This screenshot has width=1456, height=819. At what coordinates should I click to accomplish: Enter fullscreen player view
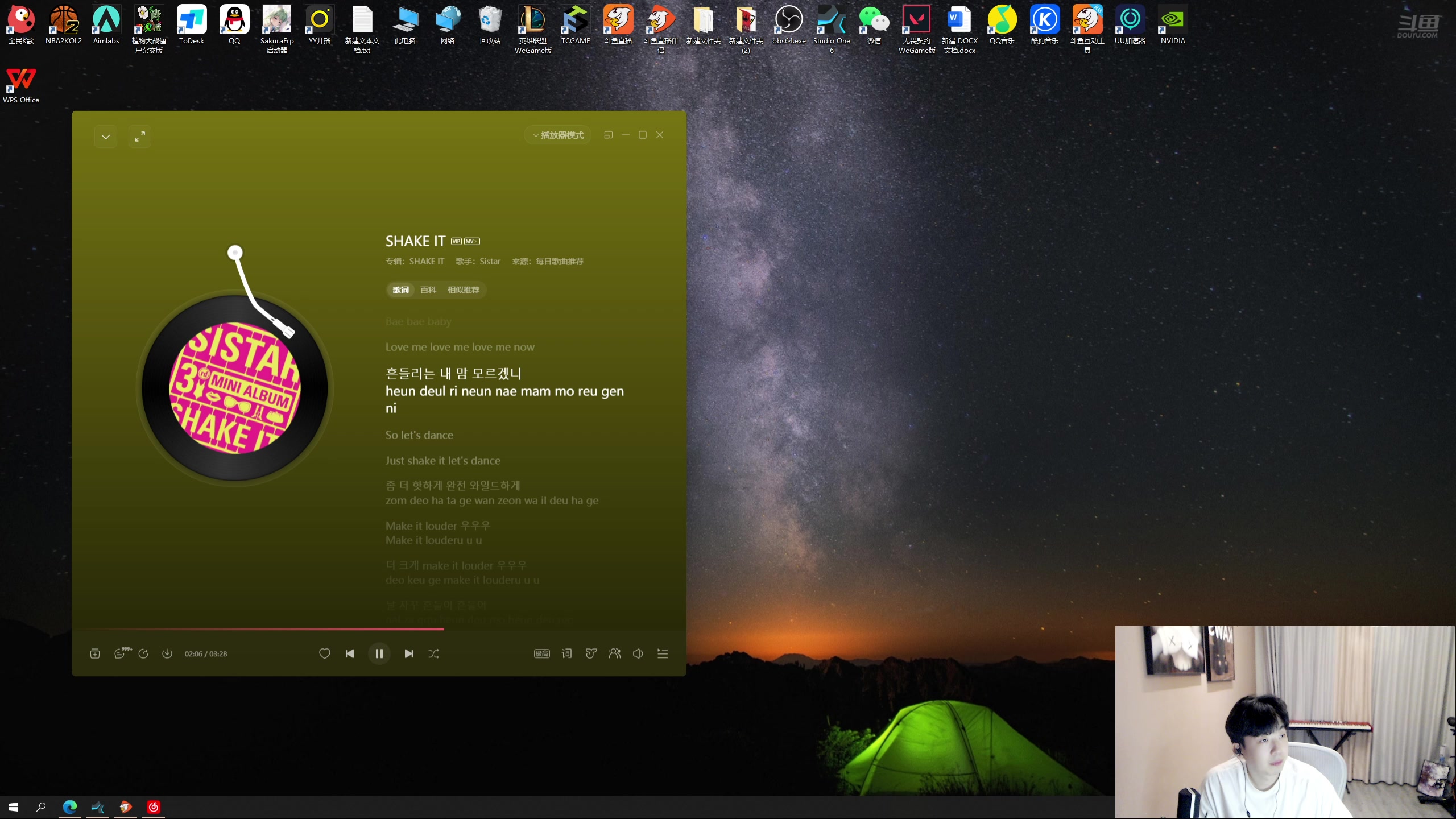coord(140,136)
